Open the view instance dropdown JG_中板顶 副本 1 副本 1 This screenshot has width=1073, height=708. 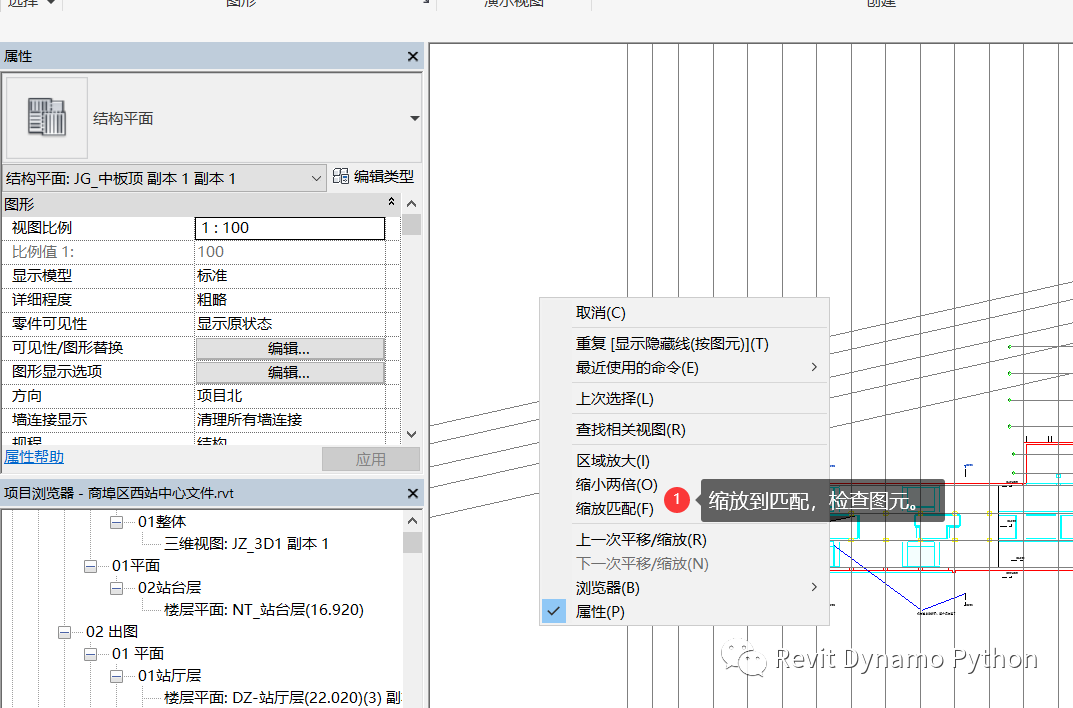[x=164, y=179]
